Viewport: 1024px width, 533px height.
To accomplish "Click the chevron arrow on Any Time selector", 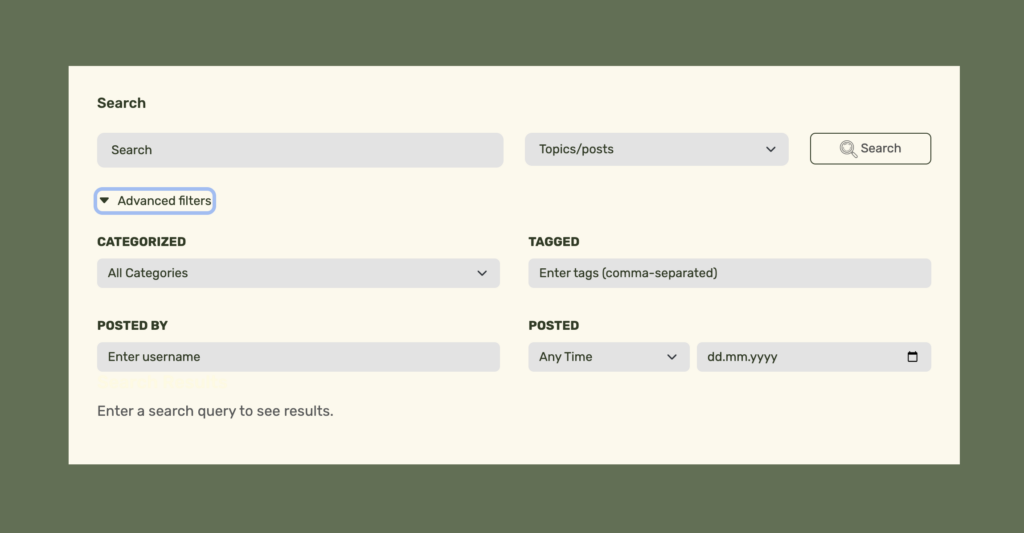I will tap(671, 357).
